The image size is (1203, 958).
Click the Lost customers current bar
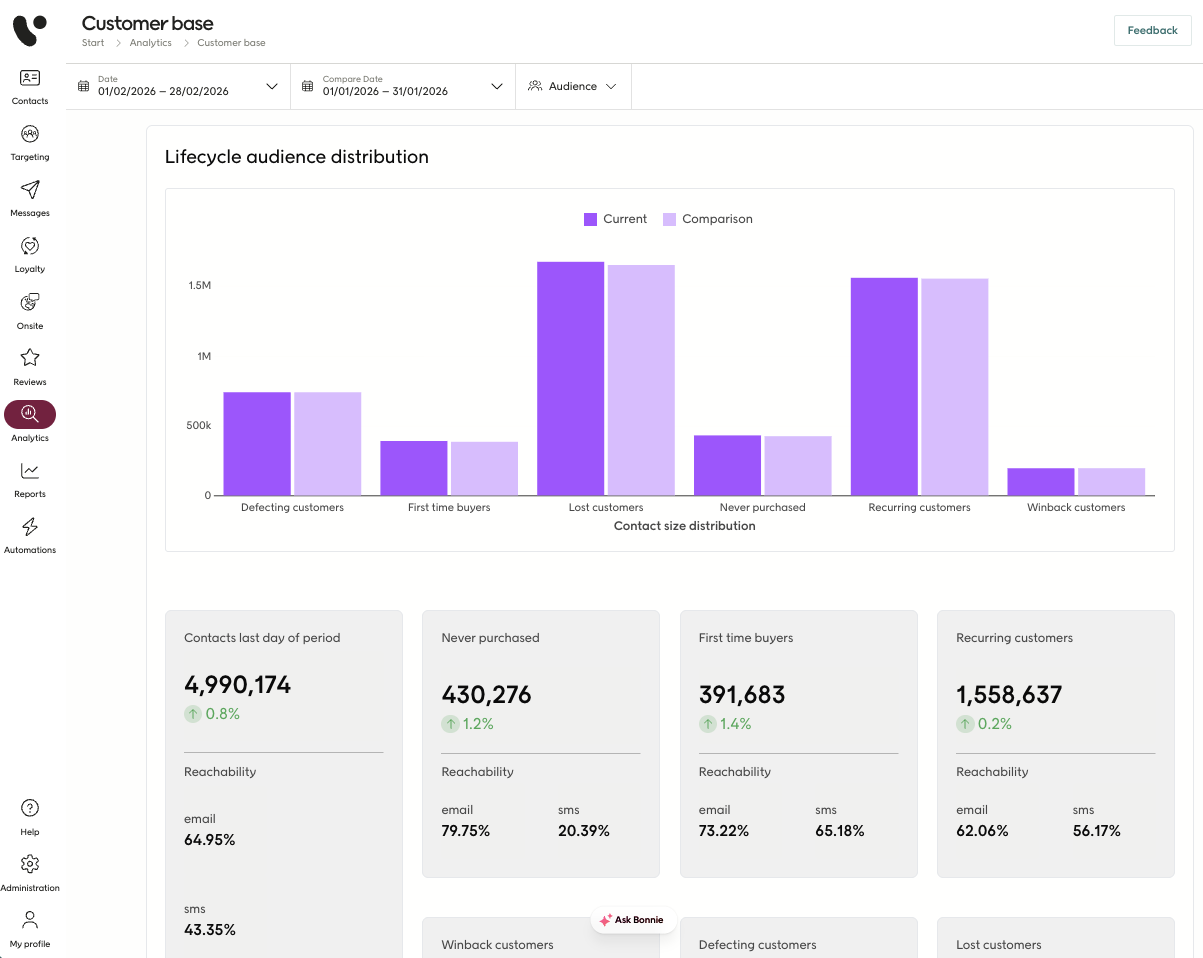(571, 378)
